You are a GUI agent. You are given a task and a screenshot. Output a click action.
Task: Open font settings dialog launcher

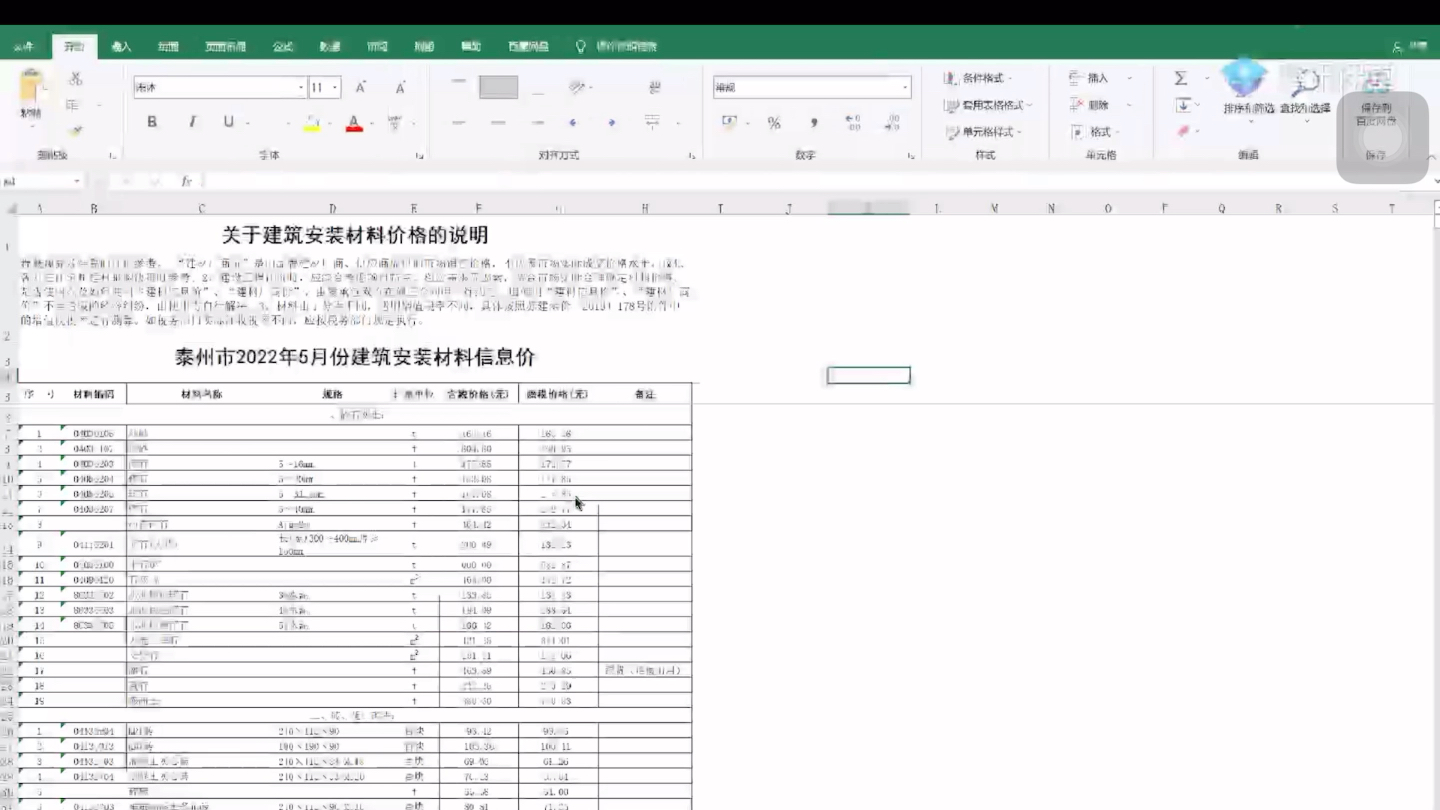click(419, 156)
